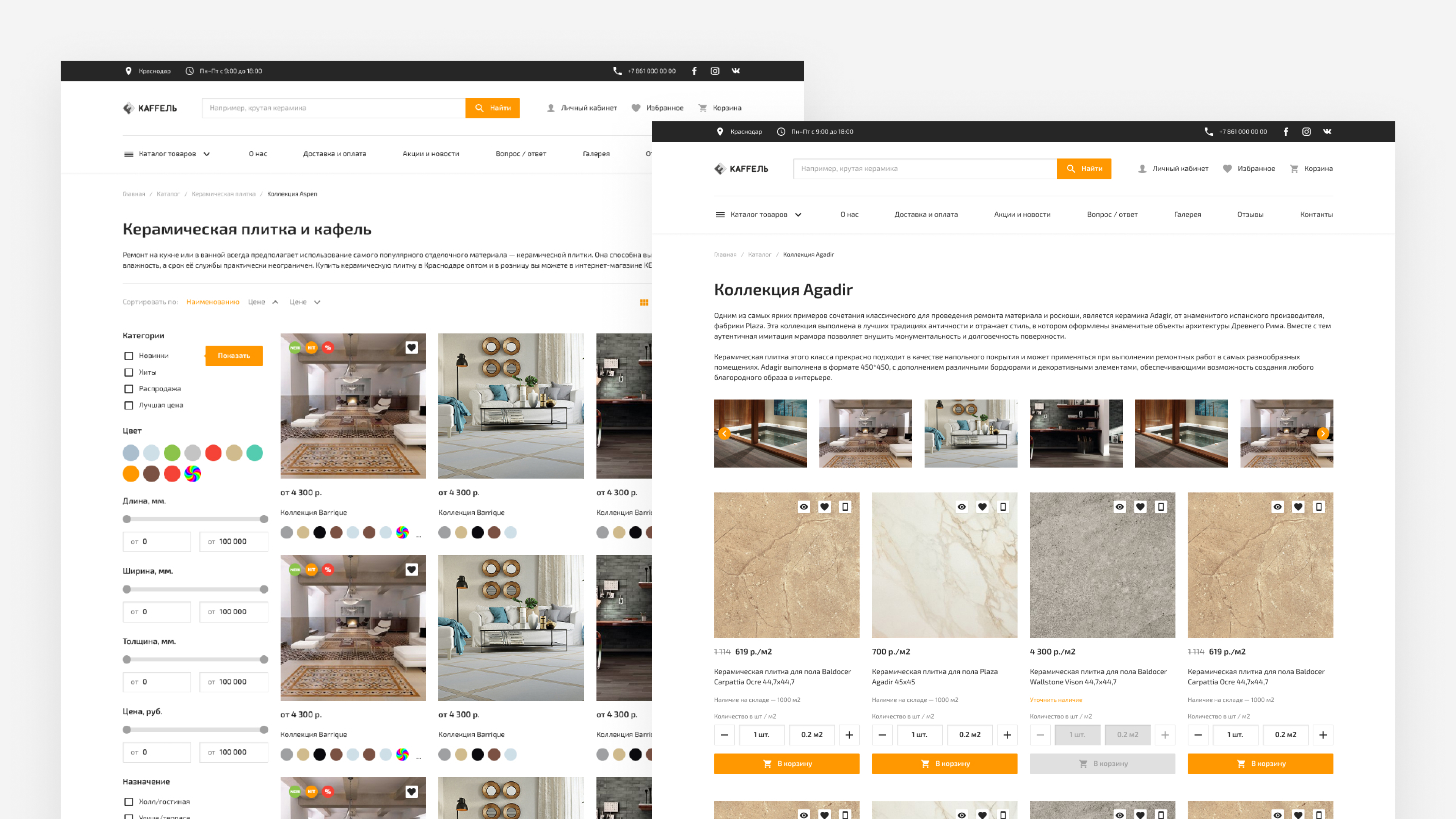Click location pin Краснодар on front page

coord(739,132)
